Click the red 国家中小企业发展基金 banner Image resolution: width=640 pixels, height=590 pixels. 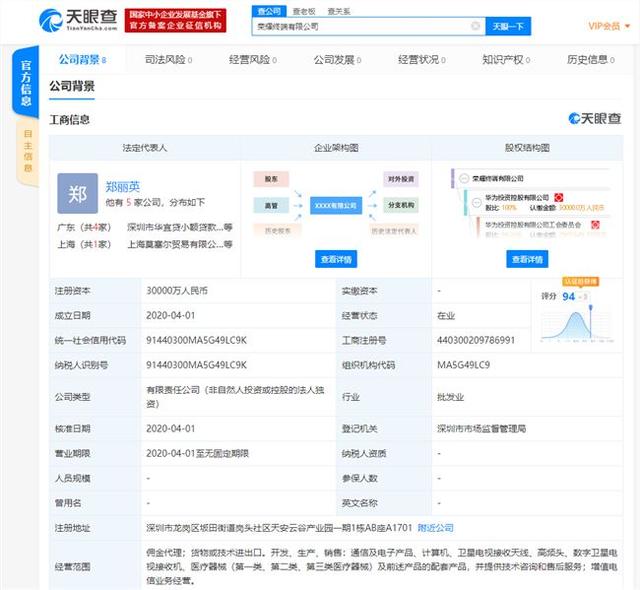pyautogui.click(x=176, y=20)
